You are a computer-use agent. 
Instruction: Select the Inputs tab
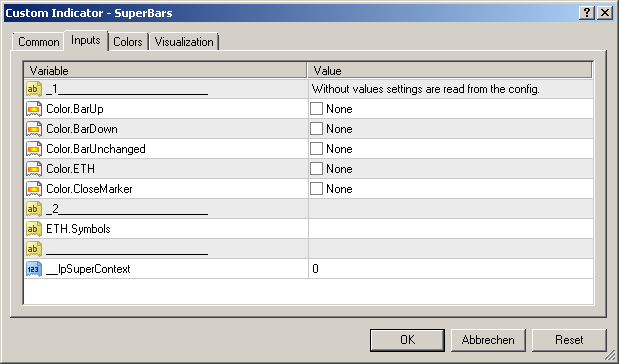point(86,40)
